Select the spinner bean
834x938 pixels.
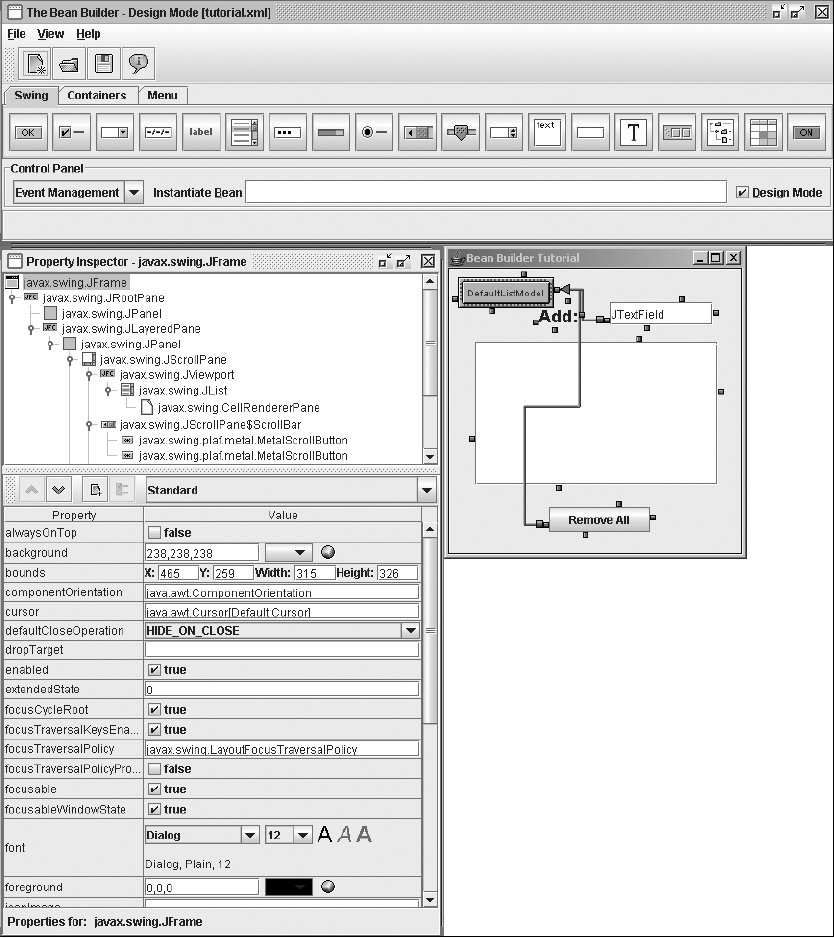click(504, 132)
